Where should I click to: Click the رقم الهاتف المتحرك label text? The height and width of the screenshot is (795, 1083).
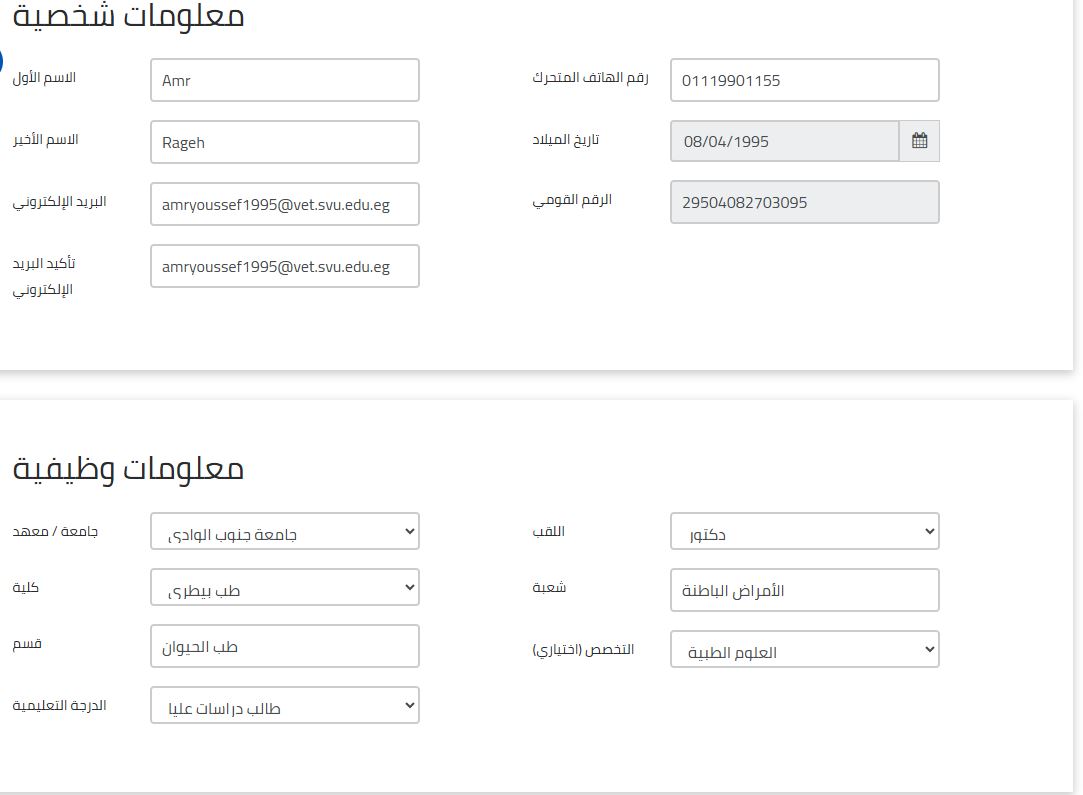(590, 78)
